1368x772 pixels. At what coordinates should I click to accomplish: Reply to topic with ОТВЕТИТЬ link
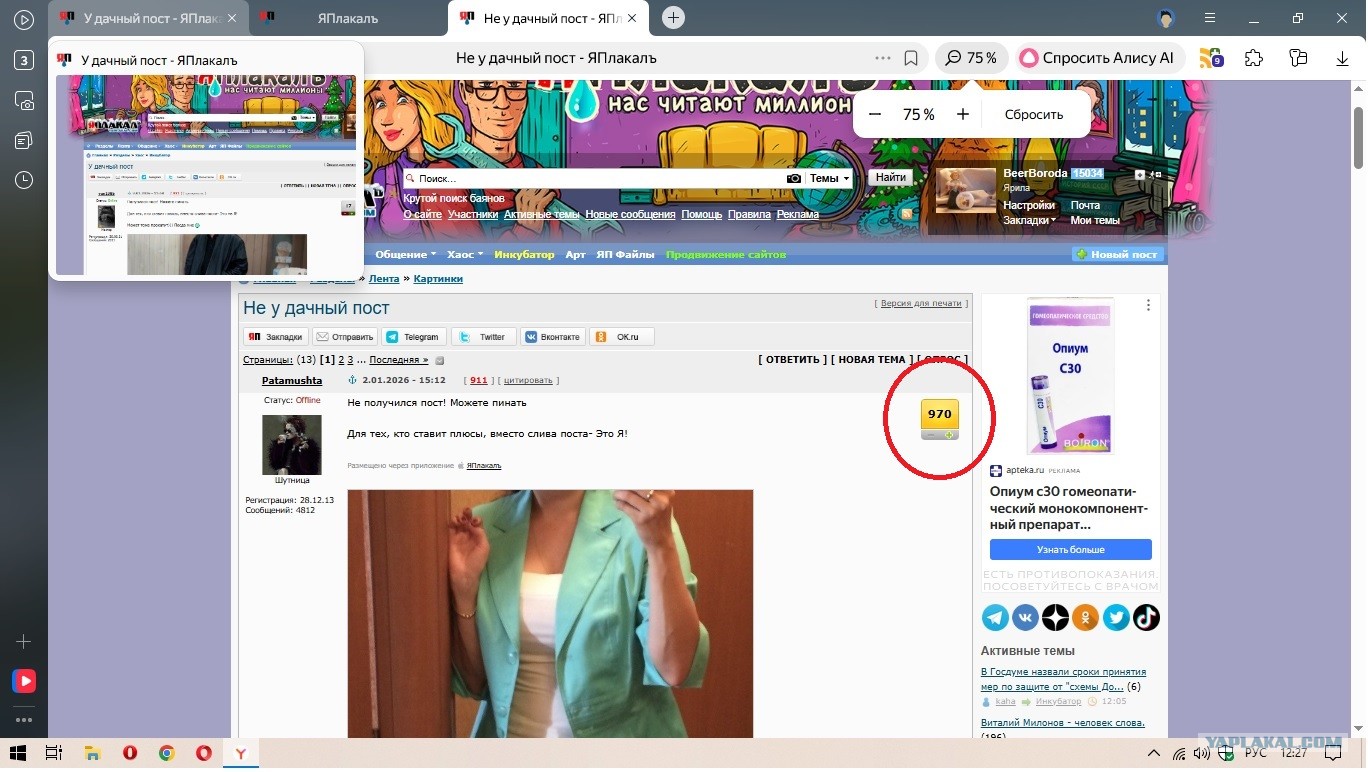tap(792, 360)
